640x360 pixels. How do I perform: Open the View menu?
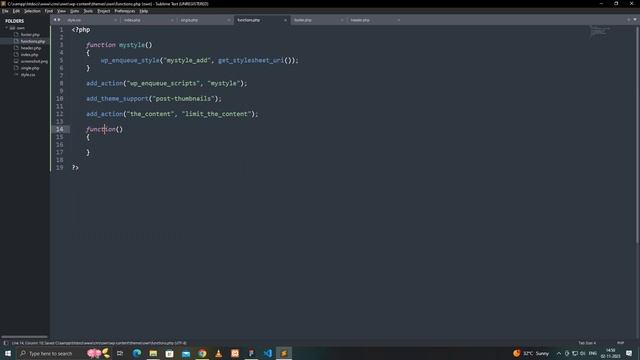pyautogui.click(x=61, y=11)
